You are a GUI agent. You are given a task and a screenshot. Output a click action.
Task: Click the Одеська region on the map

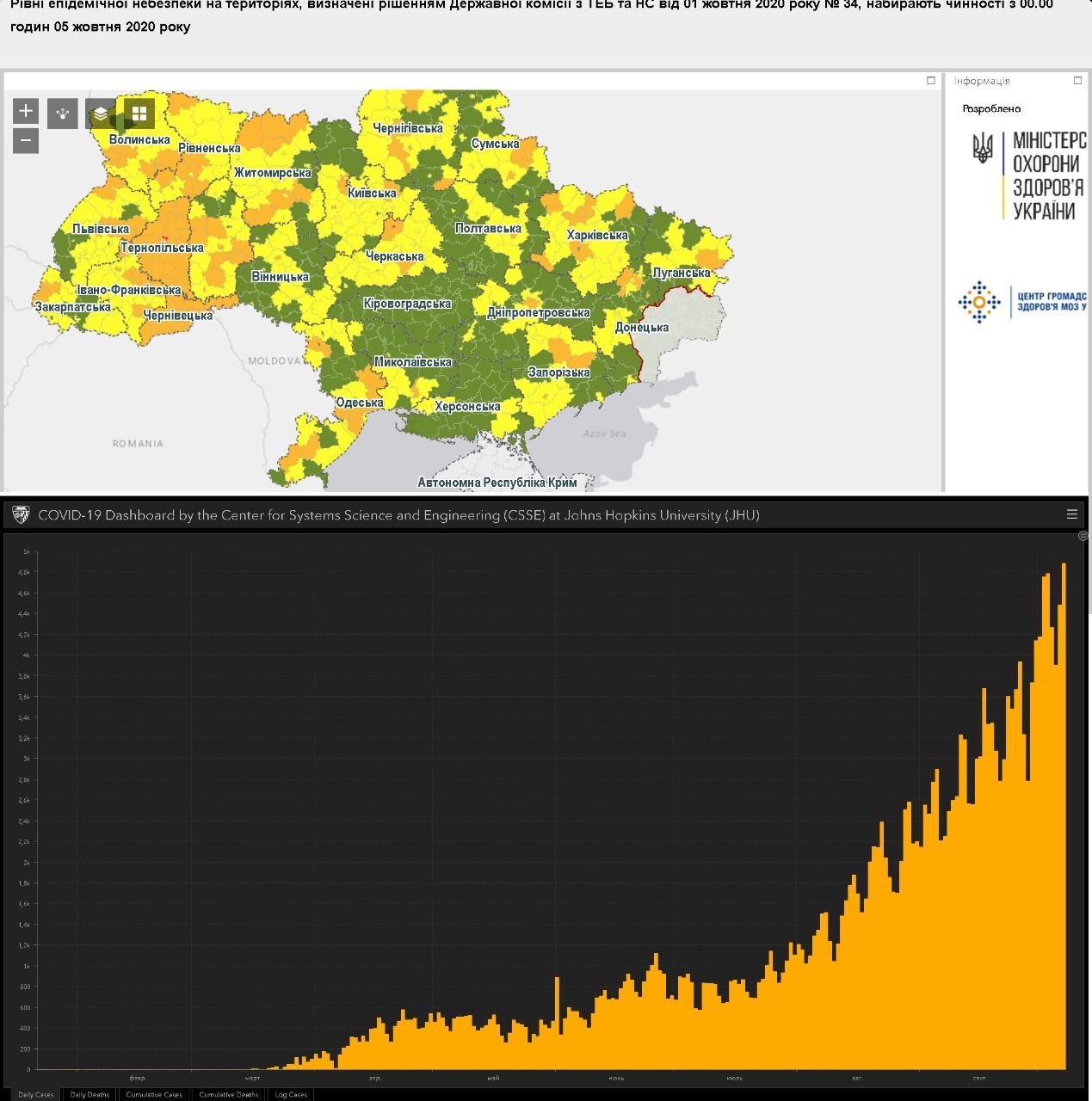click(x=359, y=403)
